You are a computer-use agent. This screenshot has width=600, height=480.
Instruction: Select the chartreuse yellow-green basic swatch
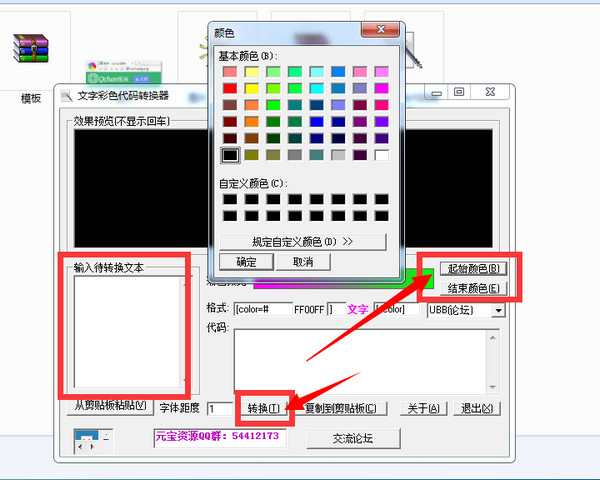[x=273, y=88]
